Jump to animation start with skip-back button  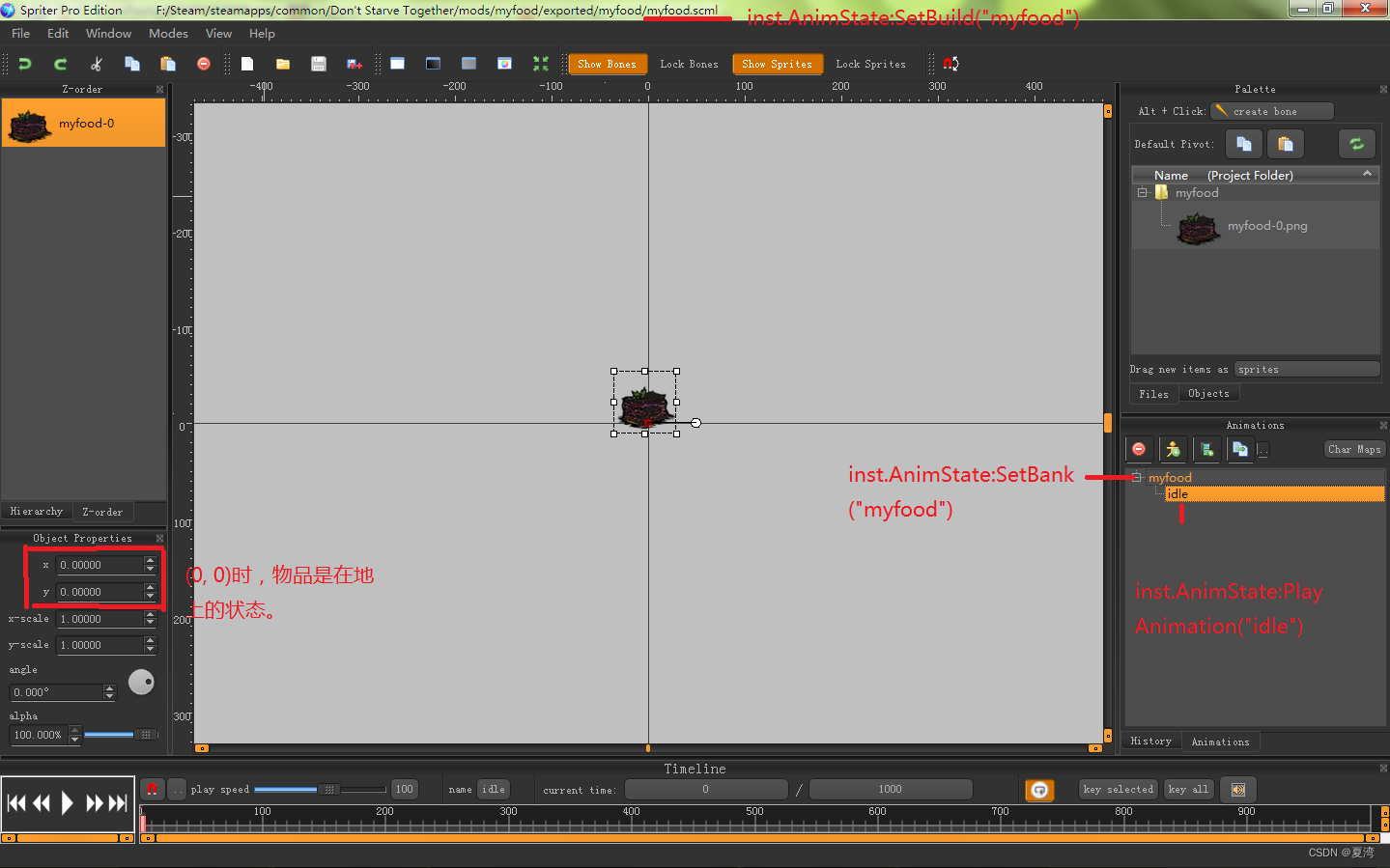coord(16,803)
